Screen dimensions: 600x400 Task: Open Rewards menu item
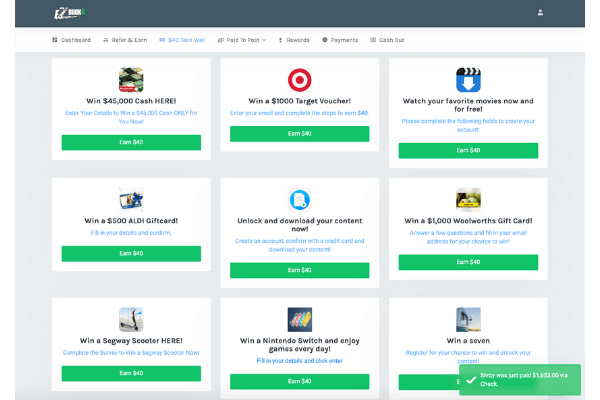point(294,40)
